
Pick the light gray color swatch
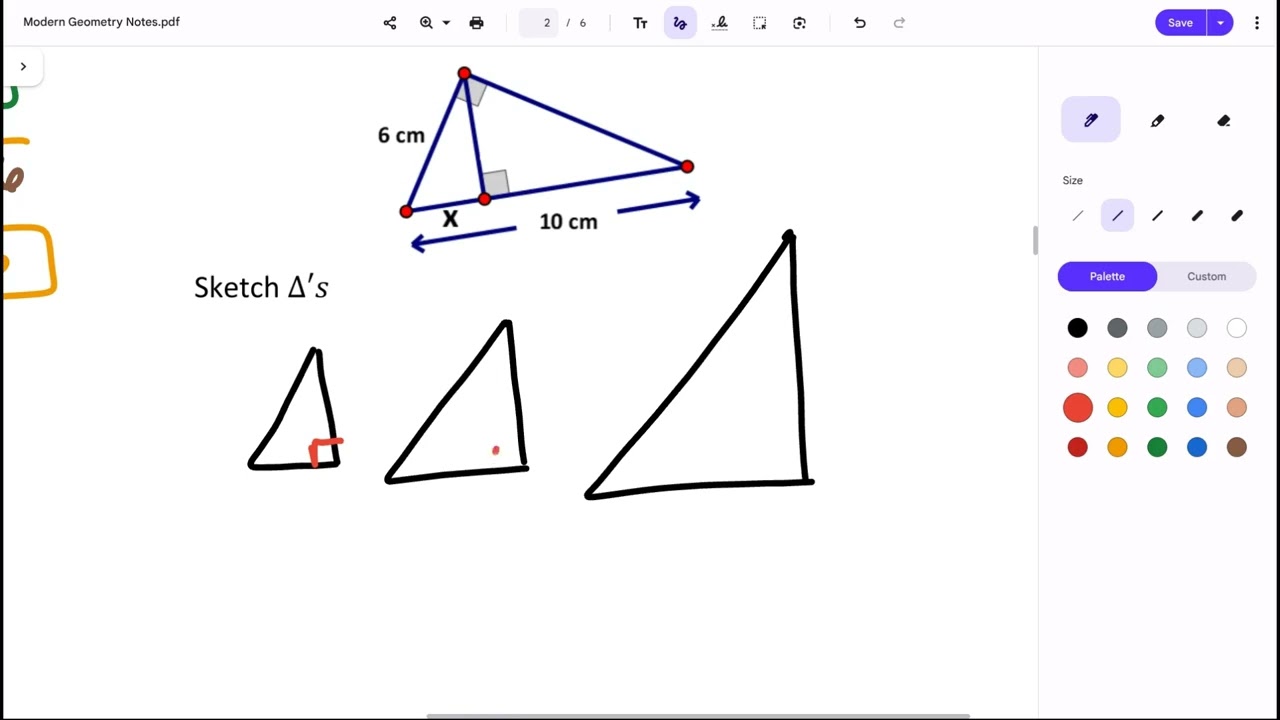click(1197, 328)
